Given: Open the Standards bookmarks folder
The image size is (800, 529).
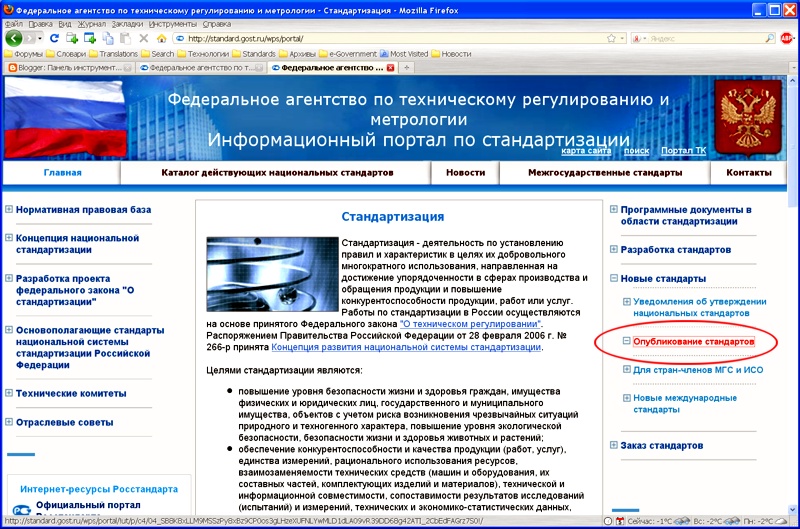Looking at the screenshot, I should pyautogui.click(x=254, y=54).
